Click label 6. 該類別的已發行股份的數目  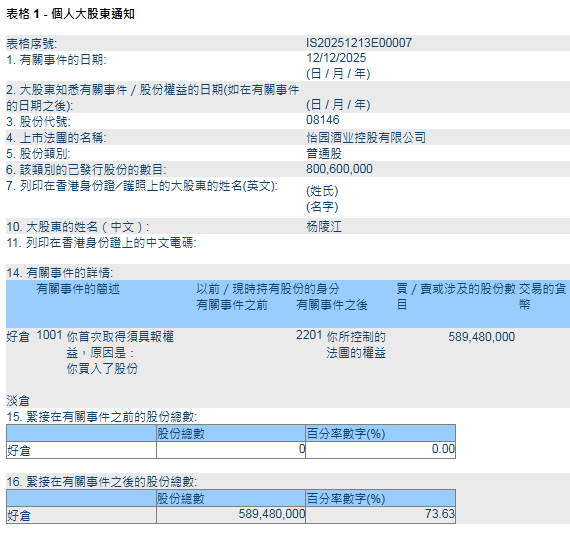(87, 170)
